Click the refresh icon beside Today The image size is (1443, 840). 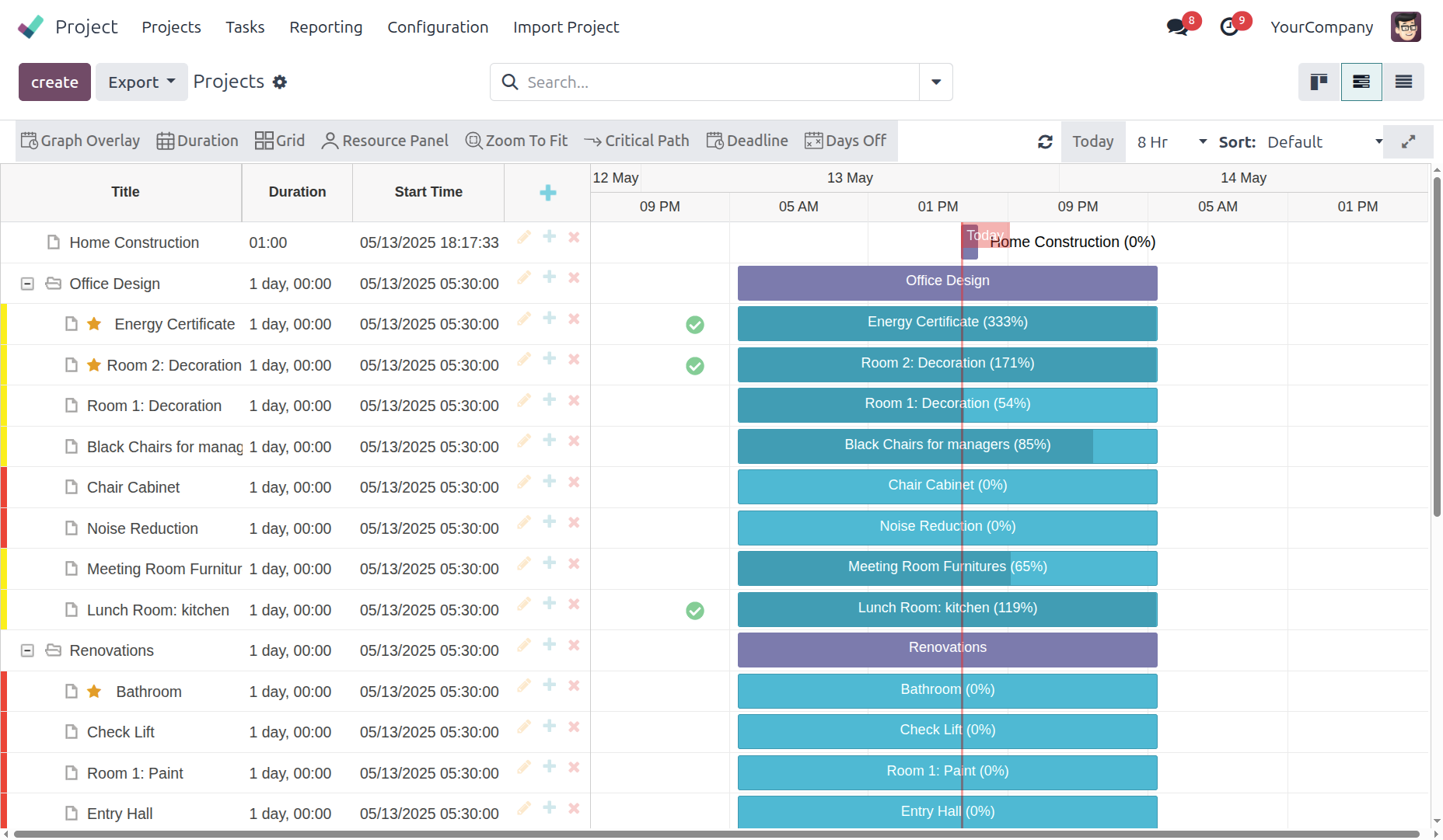1045,141
